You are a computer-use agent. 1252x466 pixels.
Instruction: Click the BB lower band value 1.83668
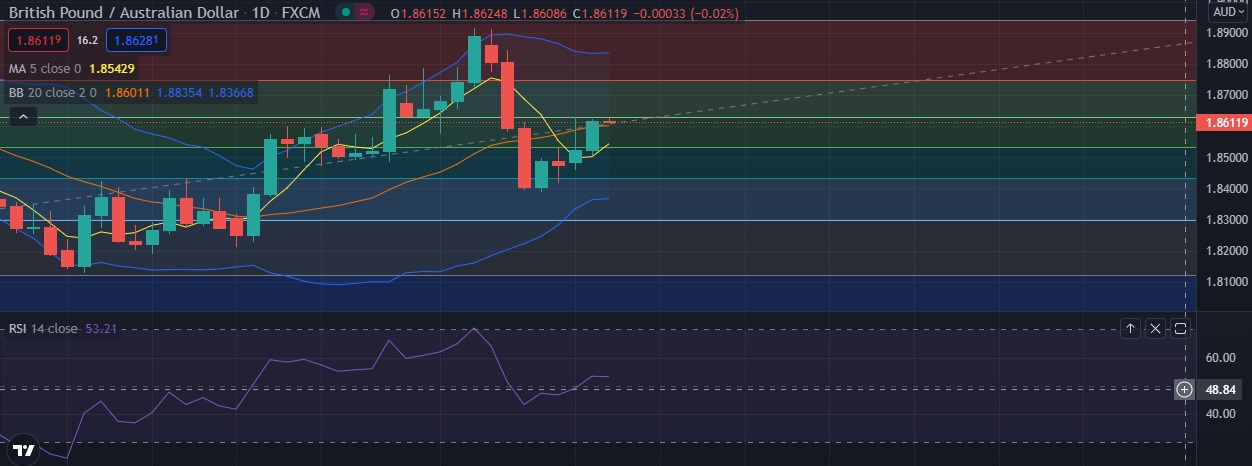coord(231,93)
